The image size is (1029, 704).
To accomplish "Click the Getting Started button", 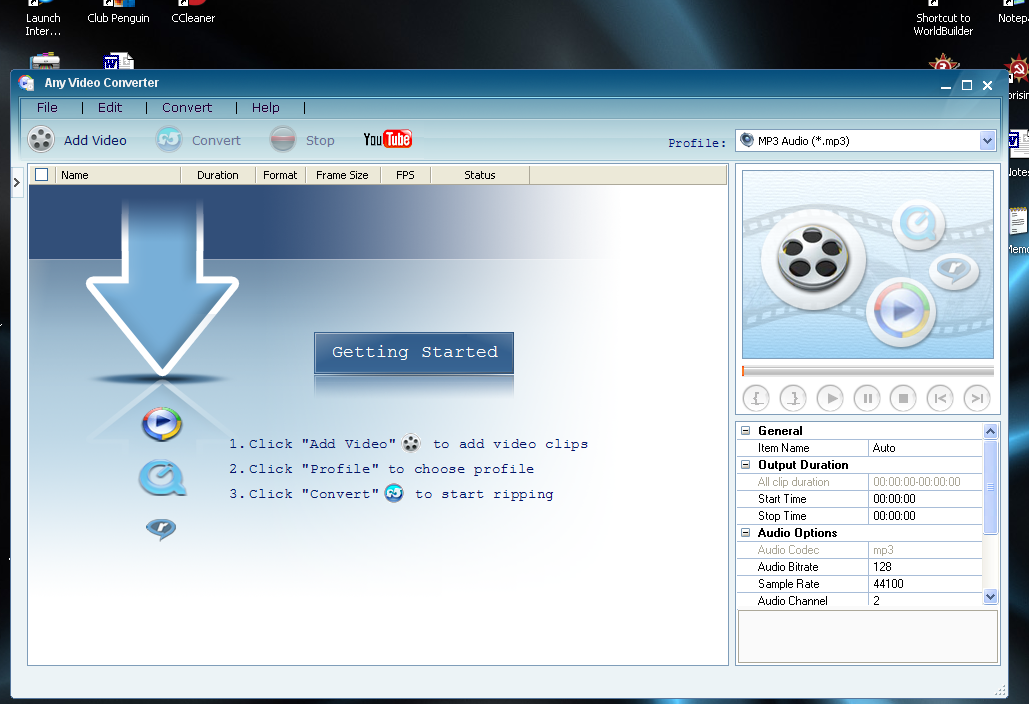I will pyautogui.click(x=414, y=353).
